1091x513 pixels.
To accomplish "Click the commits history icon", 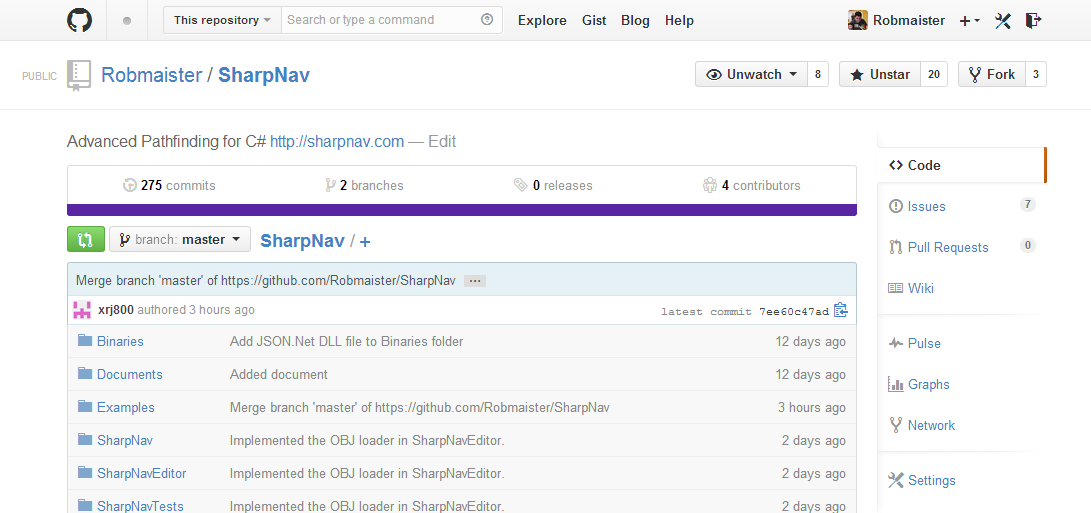I will tap(129, 185).
